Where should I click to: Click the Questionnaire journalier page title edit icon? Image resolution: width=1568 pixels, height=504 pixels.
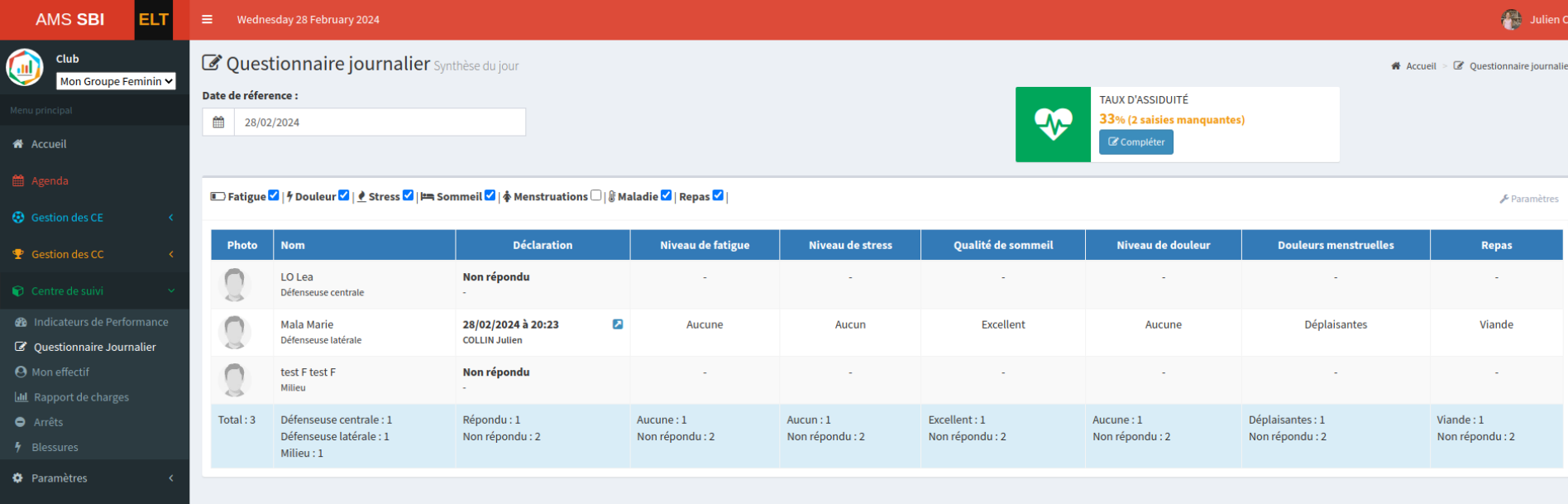(x=212, y=63)
